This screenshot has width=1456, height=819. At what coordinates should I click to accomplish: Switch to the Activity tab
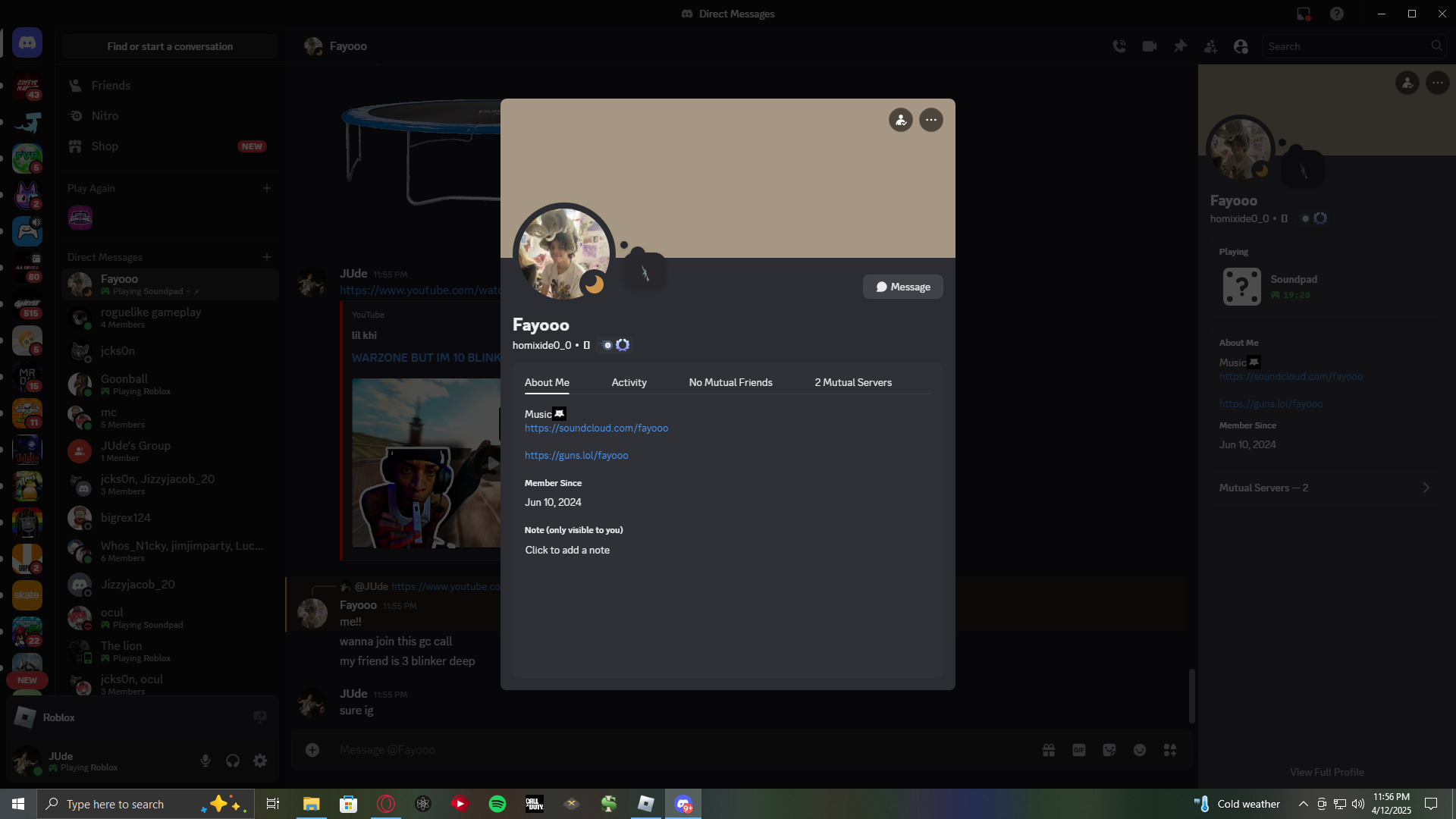point(629,382)
